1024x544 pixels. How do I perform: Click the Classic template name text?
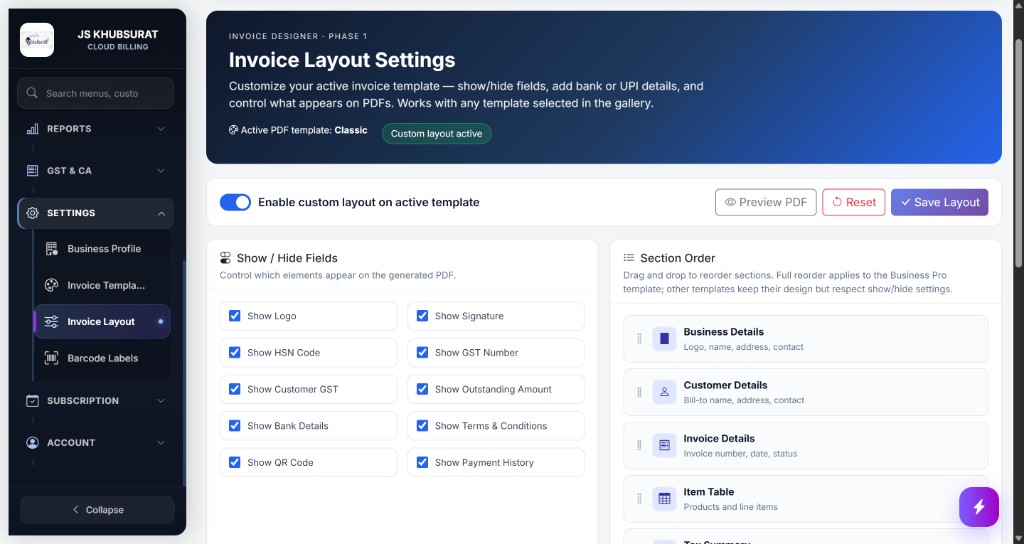[x=351, y=130]
